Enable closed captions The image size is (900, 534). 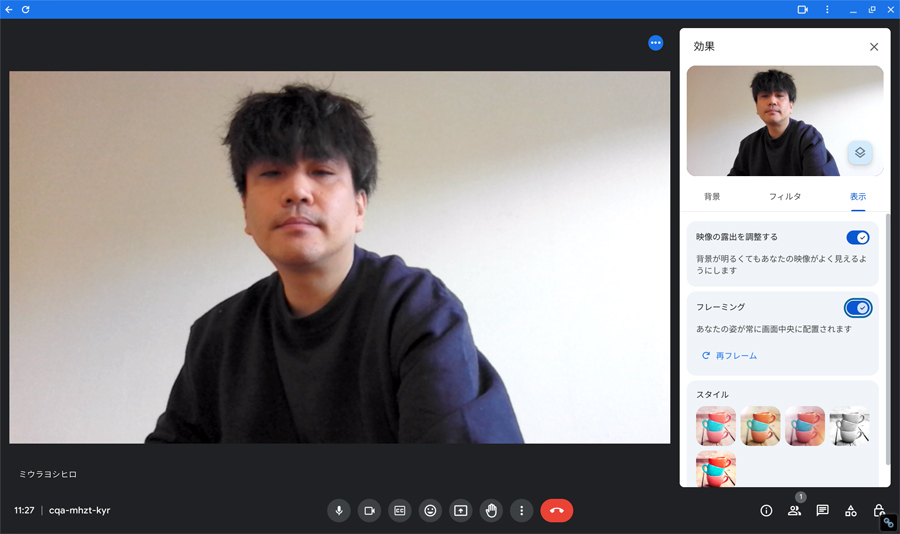[399, 510]
